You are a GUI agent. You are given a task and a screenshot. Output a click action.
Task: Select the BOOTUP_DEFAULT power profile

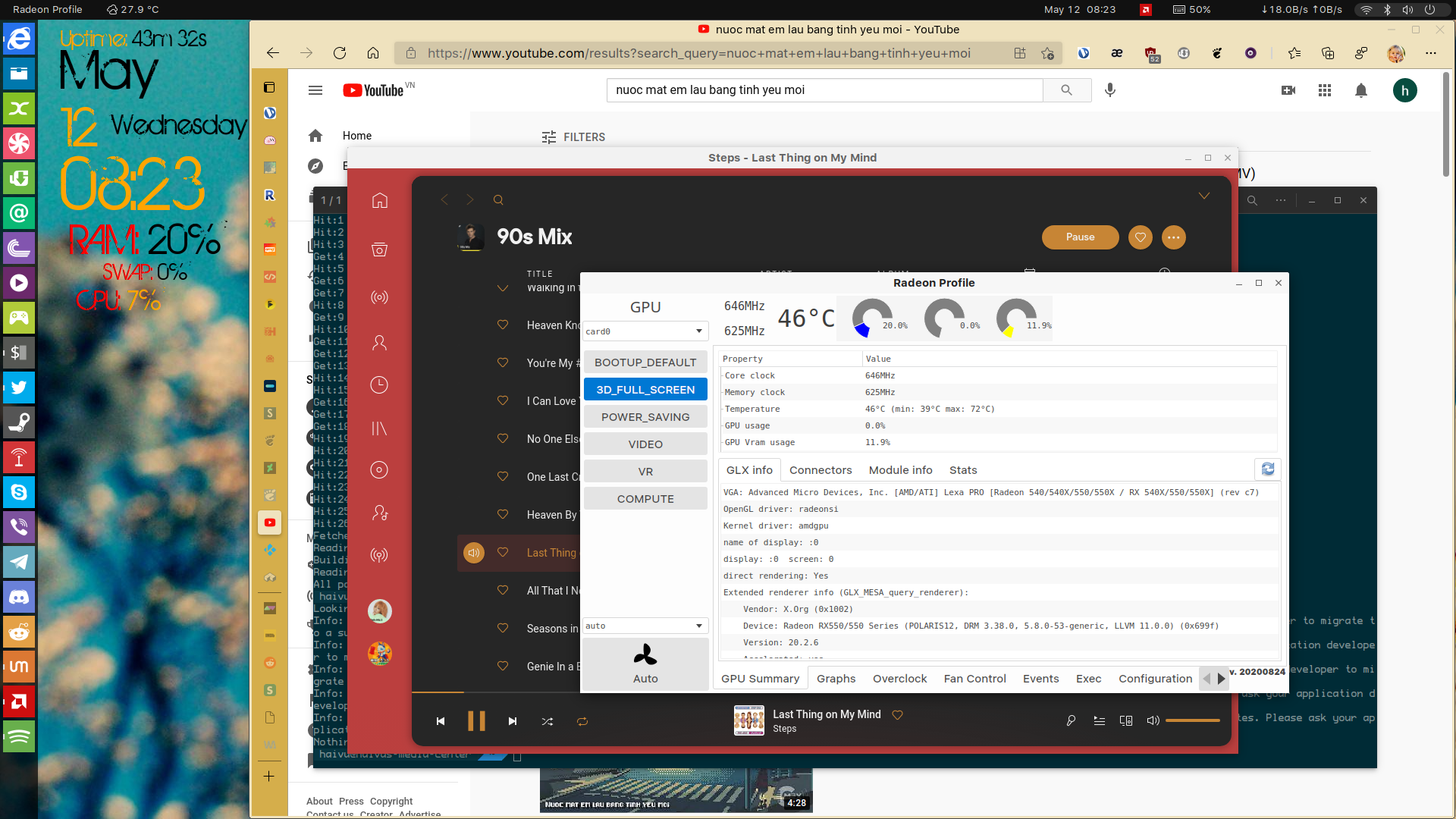[x=645, y=362]
